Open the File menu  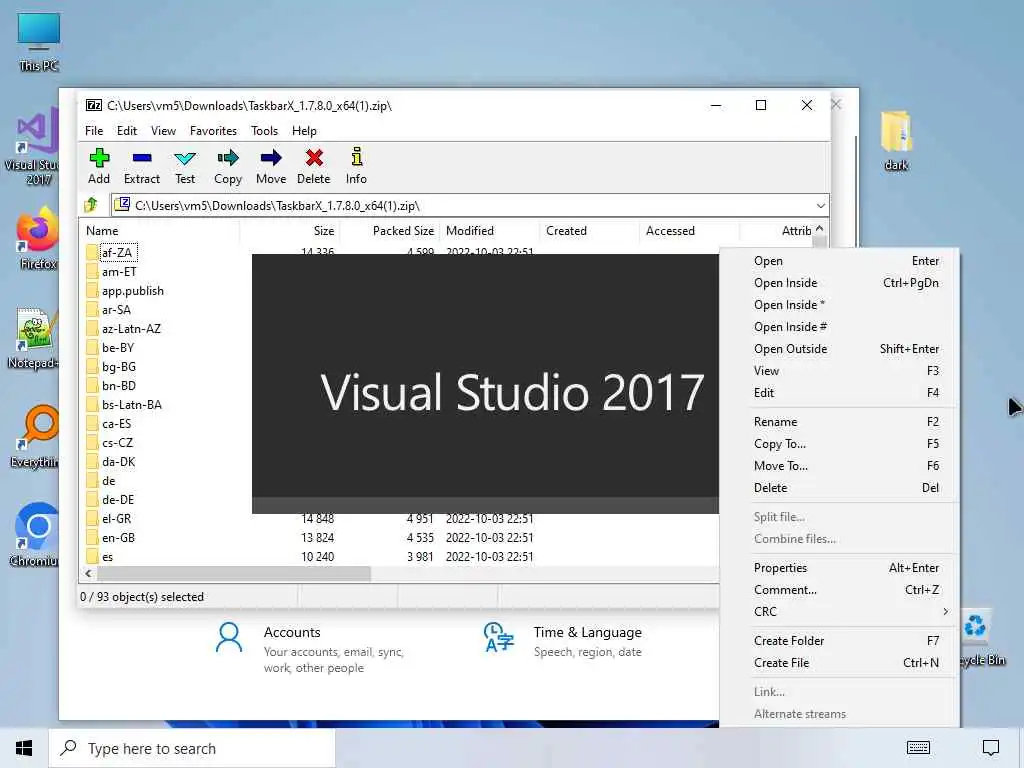94,131
